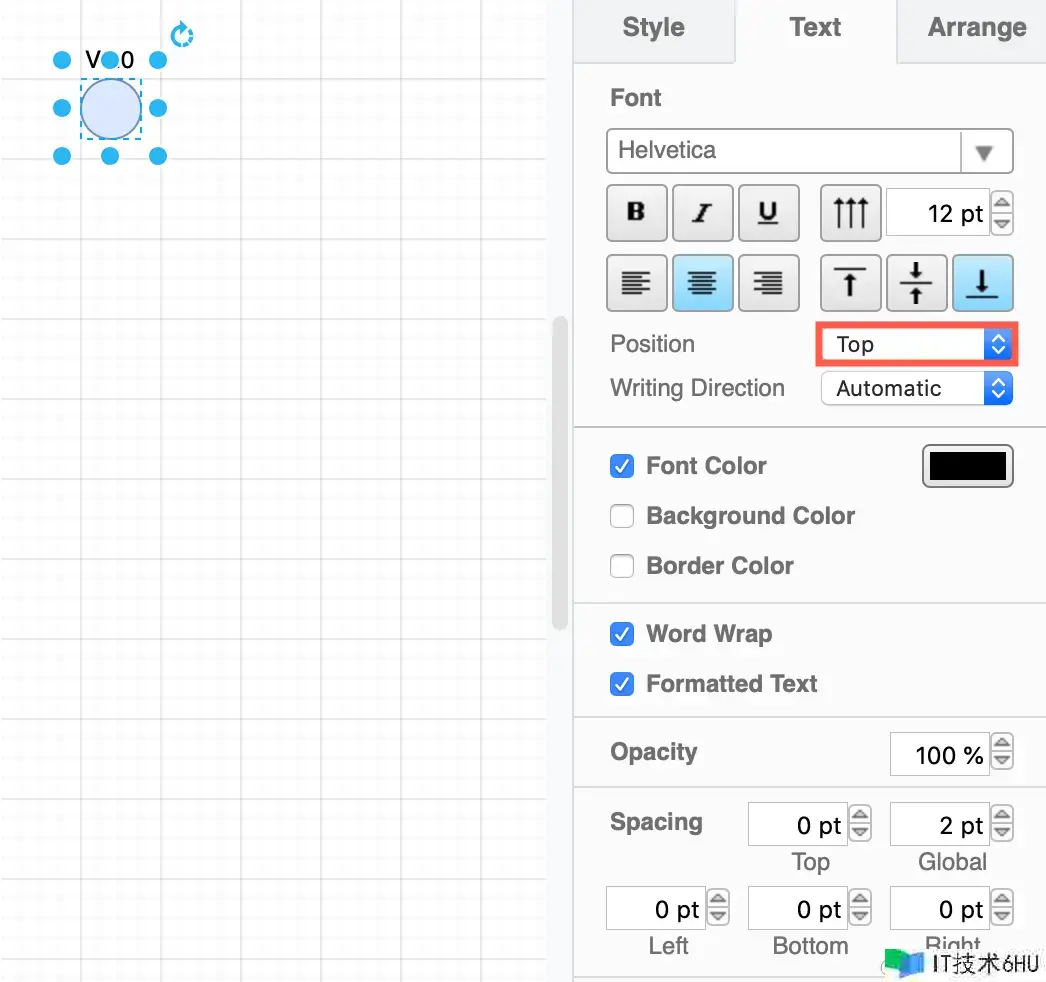Switch to the Arrange tab
Image resolution: width=1046 pixels, height=982 pixels.
(976, 28)
